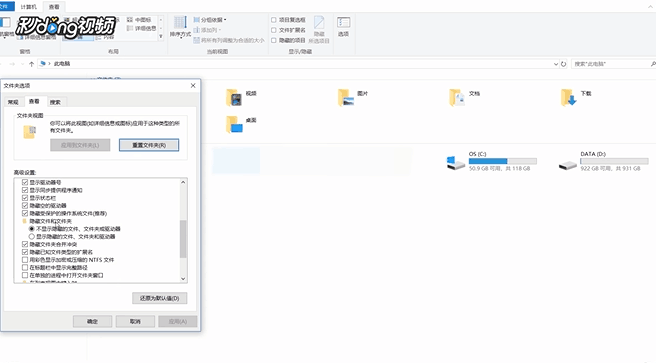
Task: Click the 选项 options icon in ribbon
Action: (343, 27)
